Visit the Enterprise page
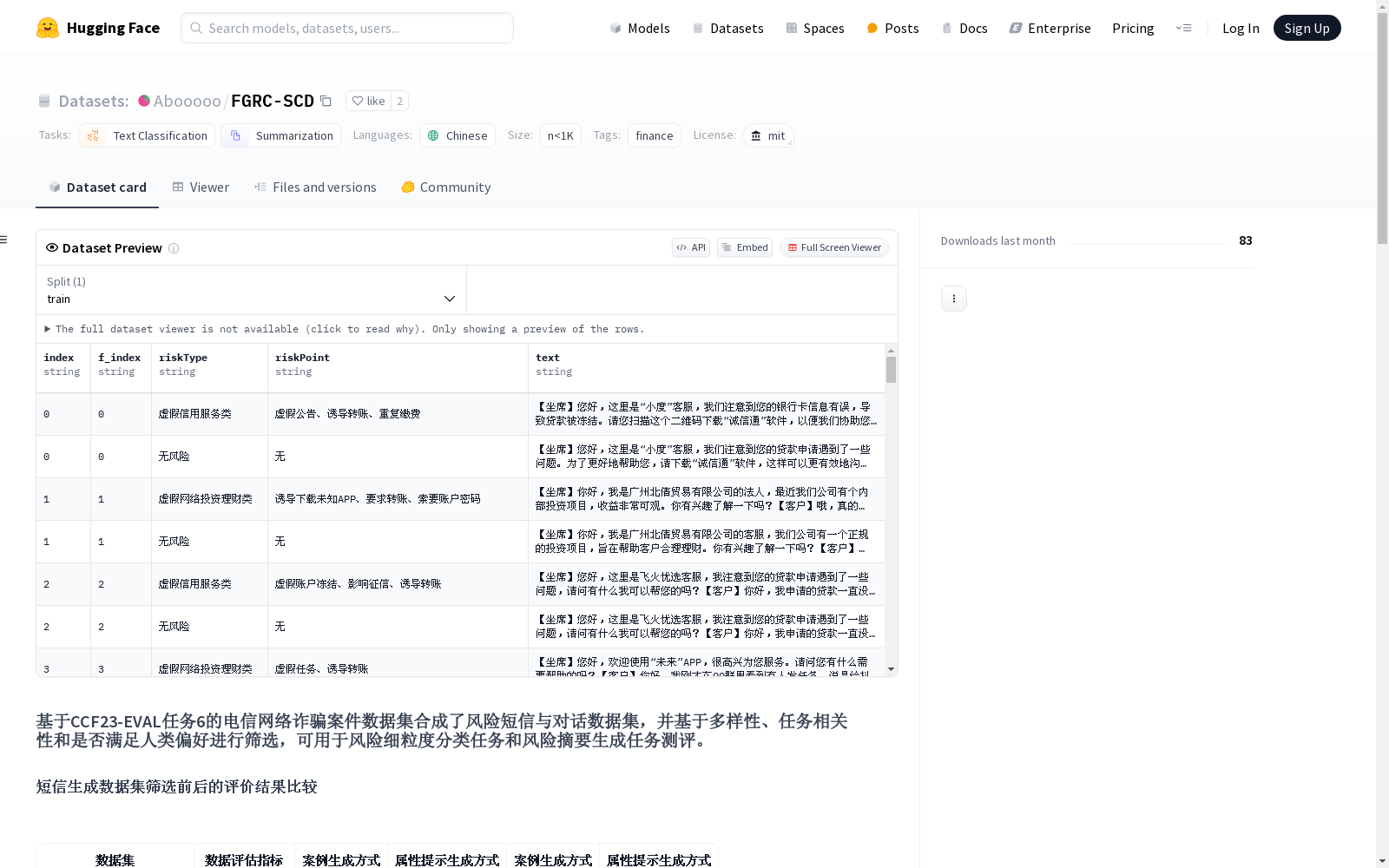The height and width of the screenshot is (868, 1389). point(1050,28)
